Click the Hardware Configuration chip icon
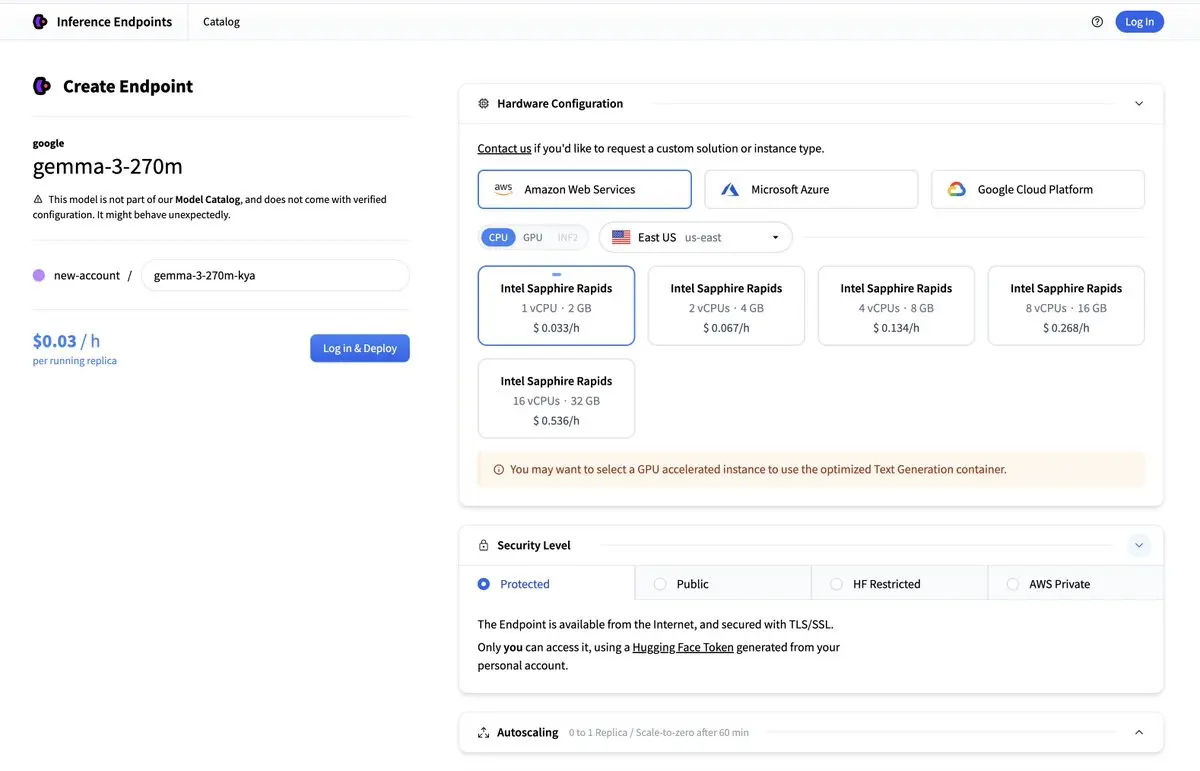The height and width of the screenshot is (771, 1200). pos(484,103)
